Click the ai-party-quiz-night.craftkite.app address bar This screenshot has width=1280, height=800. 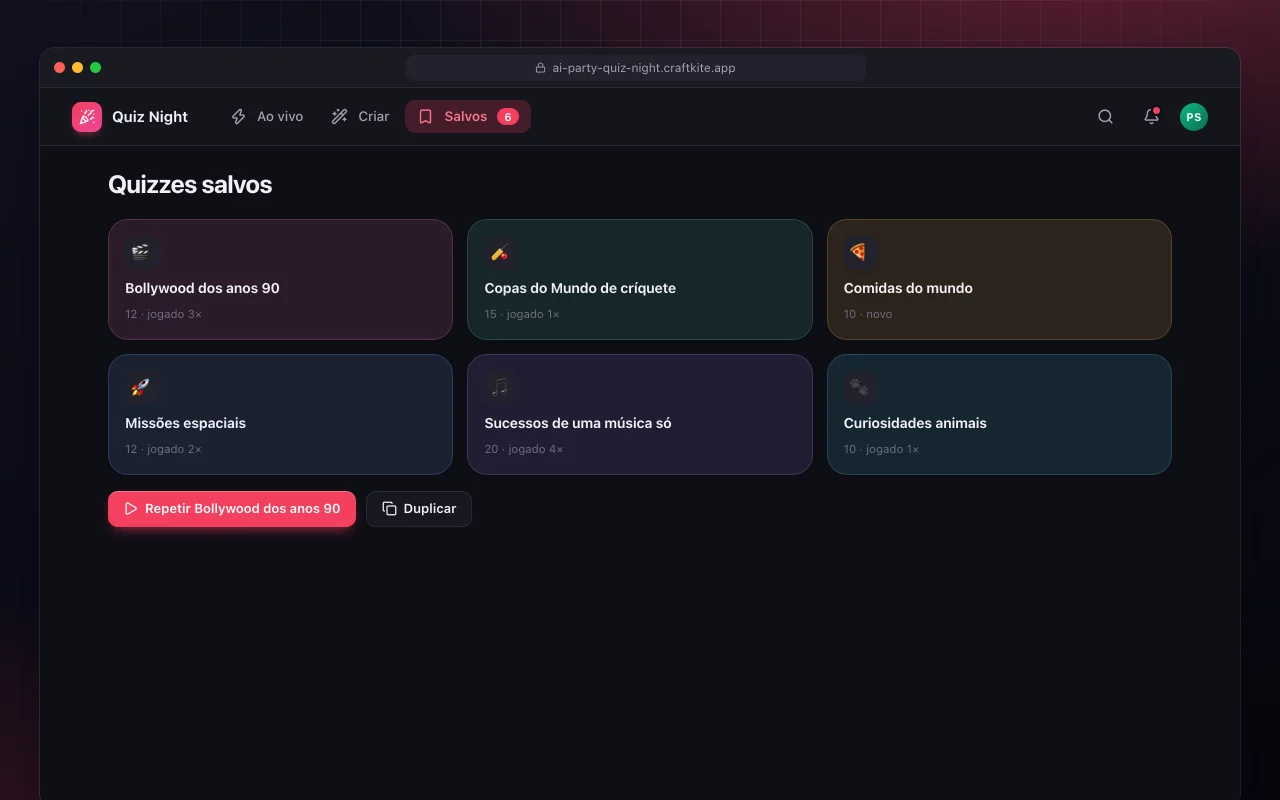point(636,68)
